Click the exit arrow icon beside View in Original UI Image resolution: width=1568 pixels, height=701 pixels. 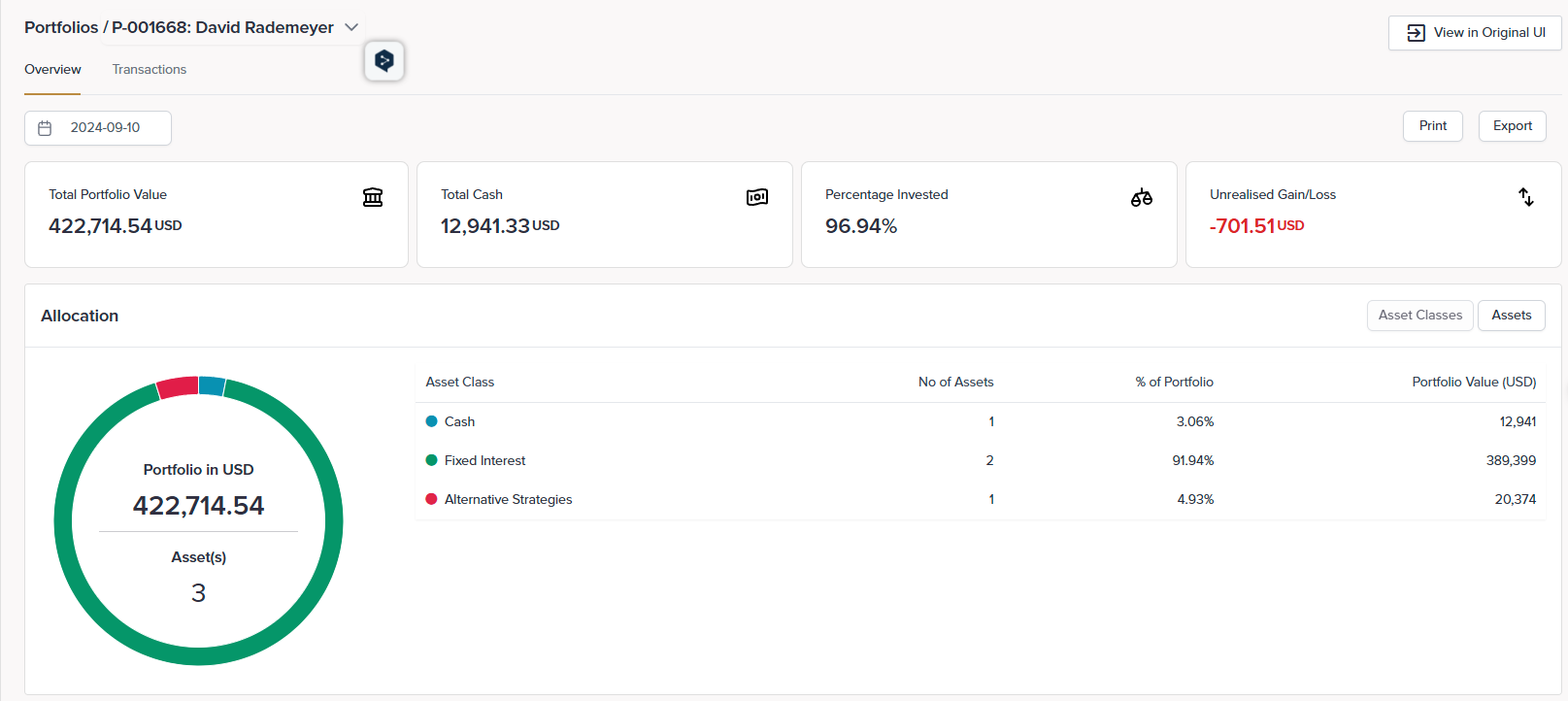tap(1416, 33)
